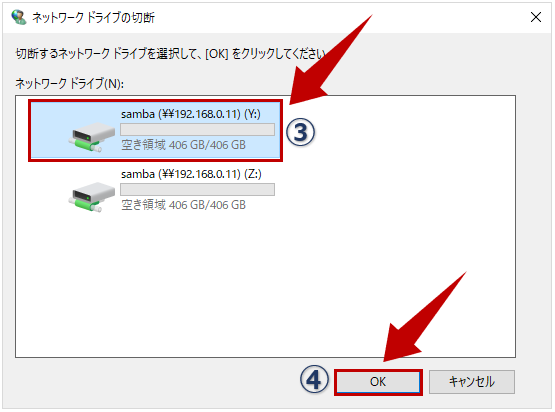
Task: Click the empty area of the drive list
Action: pos(265,283)
